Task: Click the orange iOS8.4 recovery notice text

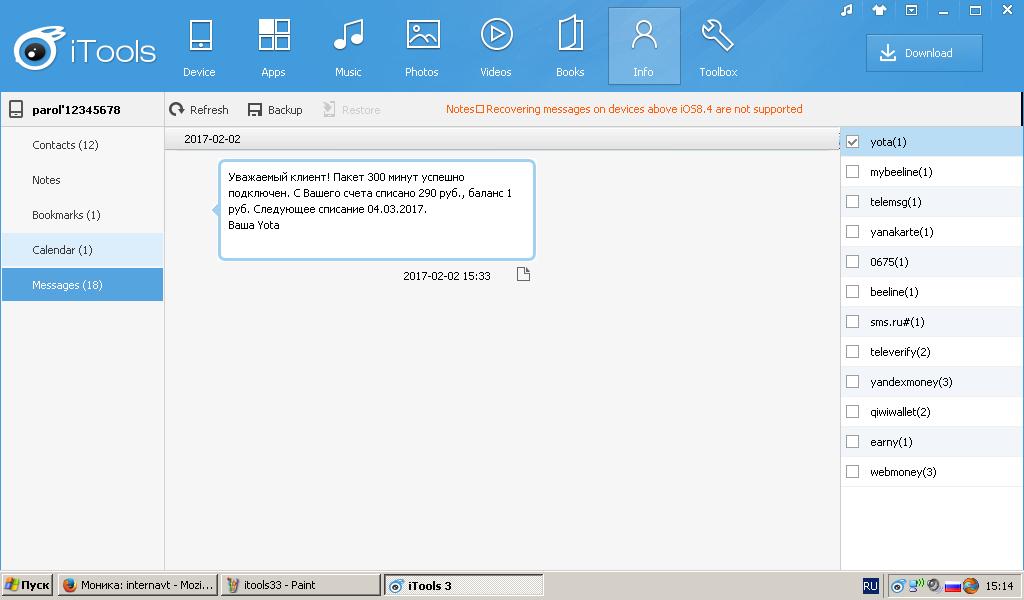Action: pos(624,109)
